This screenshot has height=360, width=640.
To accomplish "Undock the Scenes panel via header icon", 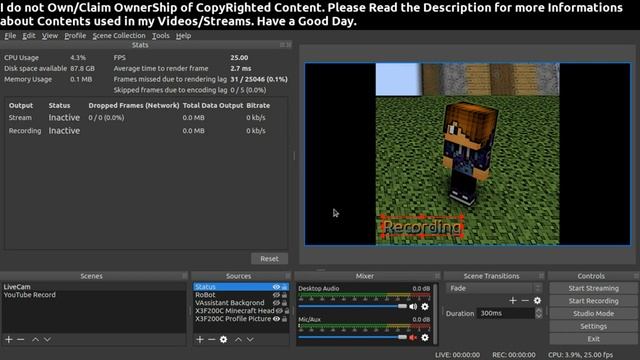I will [184, 276].
